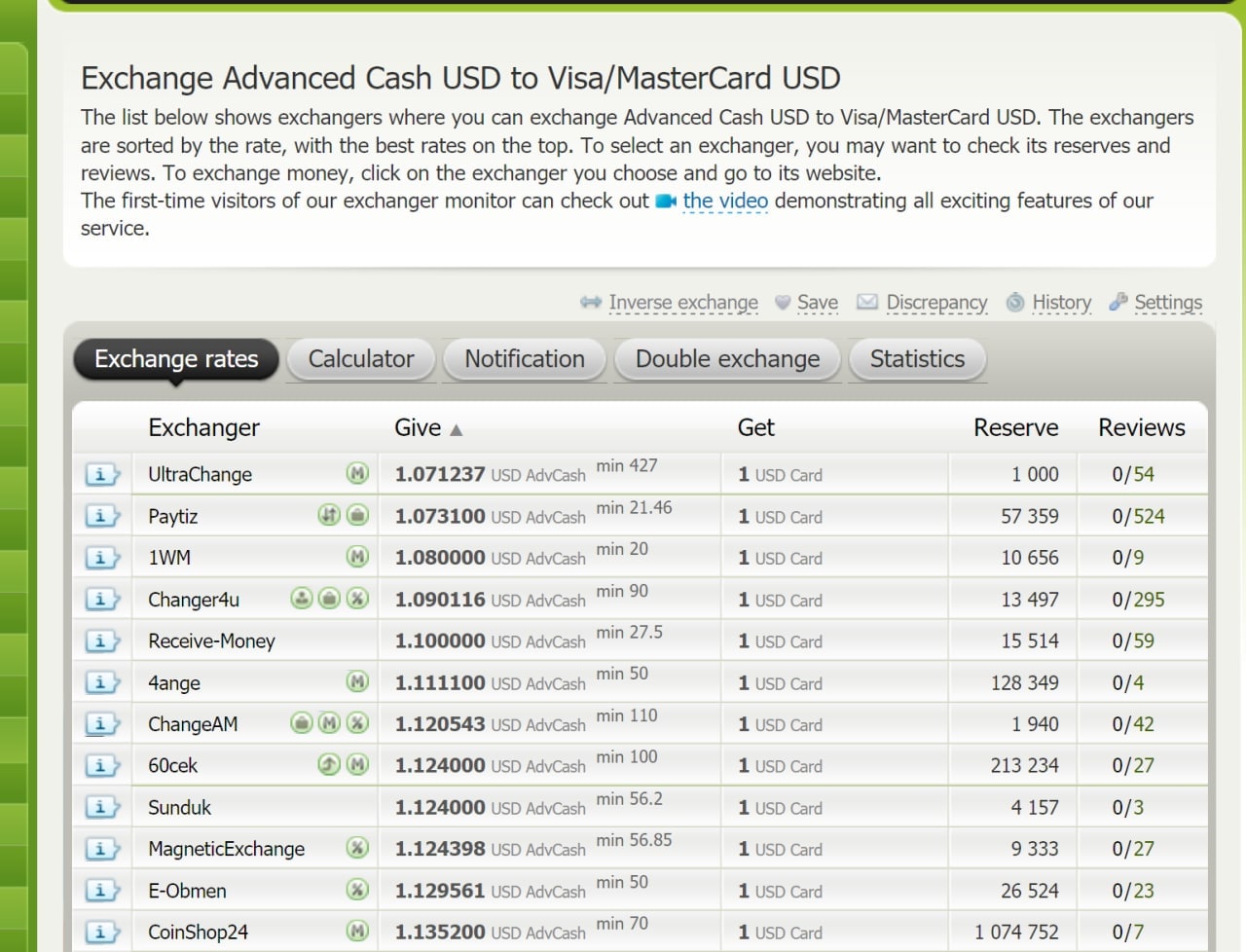The image size is (1246, 952).
Task: Click the Exchanger column header
Action: [x=203, y=427]
